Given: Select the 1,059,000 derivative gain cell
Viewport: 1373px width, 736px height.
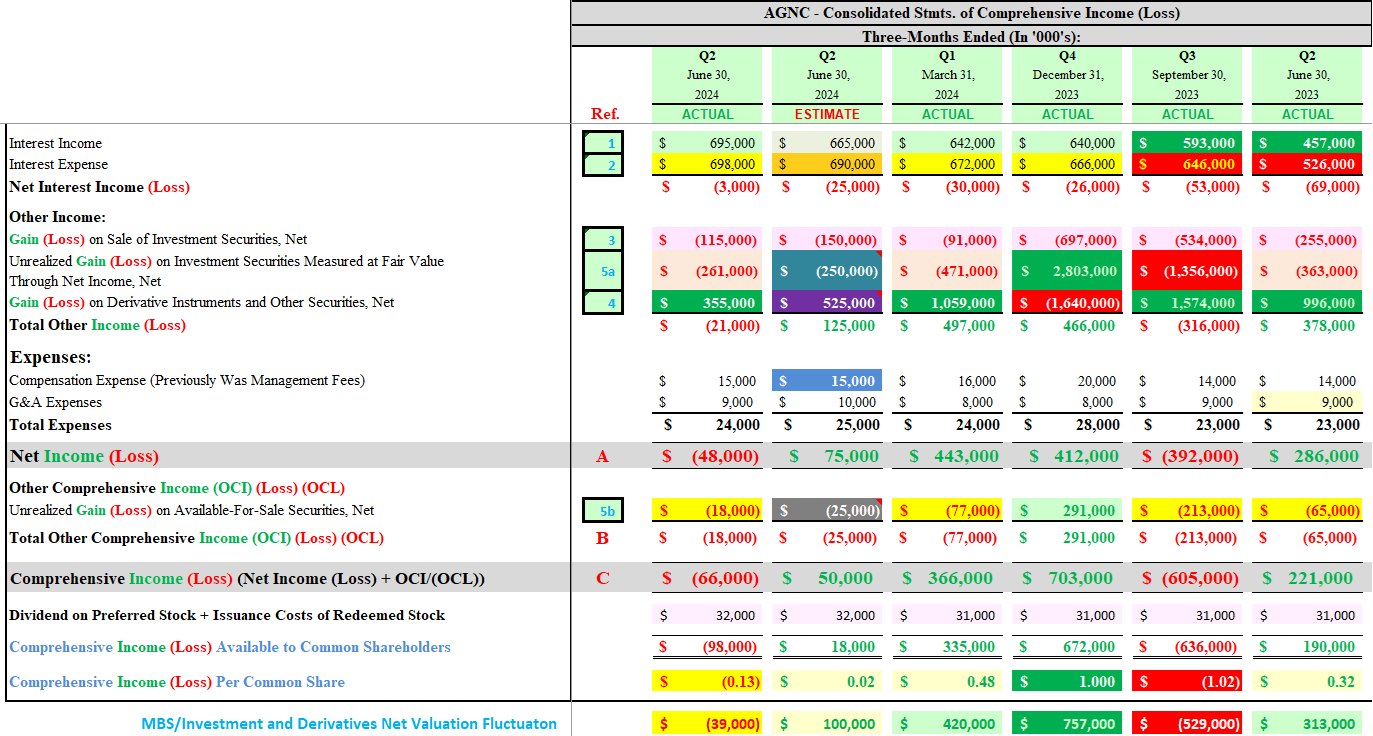Looking at the screenshot, I should pos(947,303).
